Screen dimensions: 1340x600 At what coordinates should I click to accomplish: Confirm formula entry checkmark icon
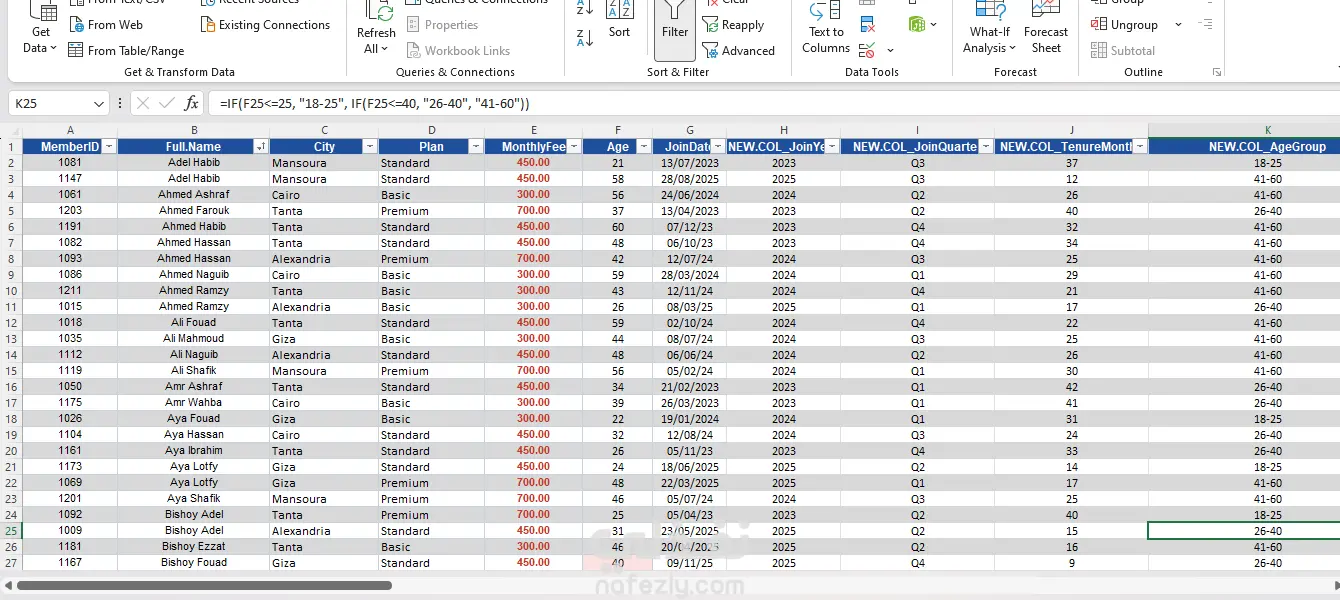(x=166, y=103)
